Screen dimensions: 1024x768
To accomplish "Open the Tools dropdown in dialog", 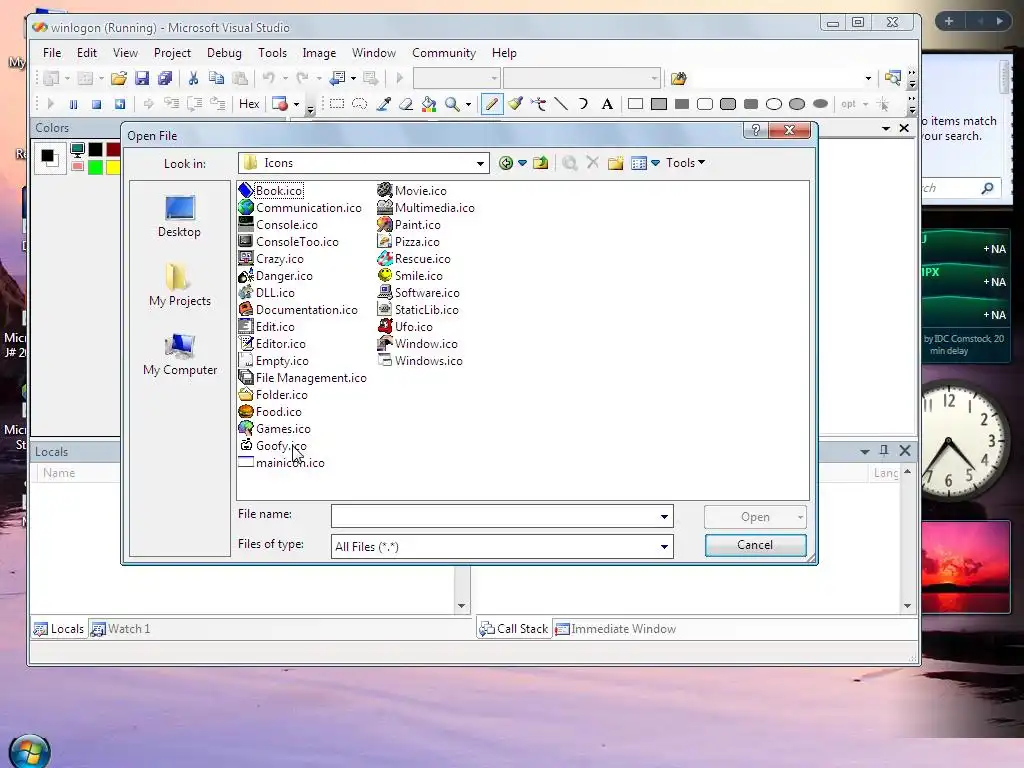I will point(685,163).
